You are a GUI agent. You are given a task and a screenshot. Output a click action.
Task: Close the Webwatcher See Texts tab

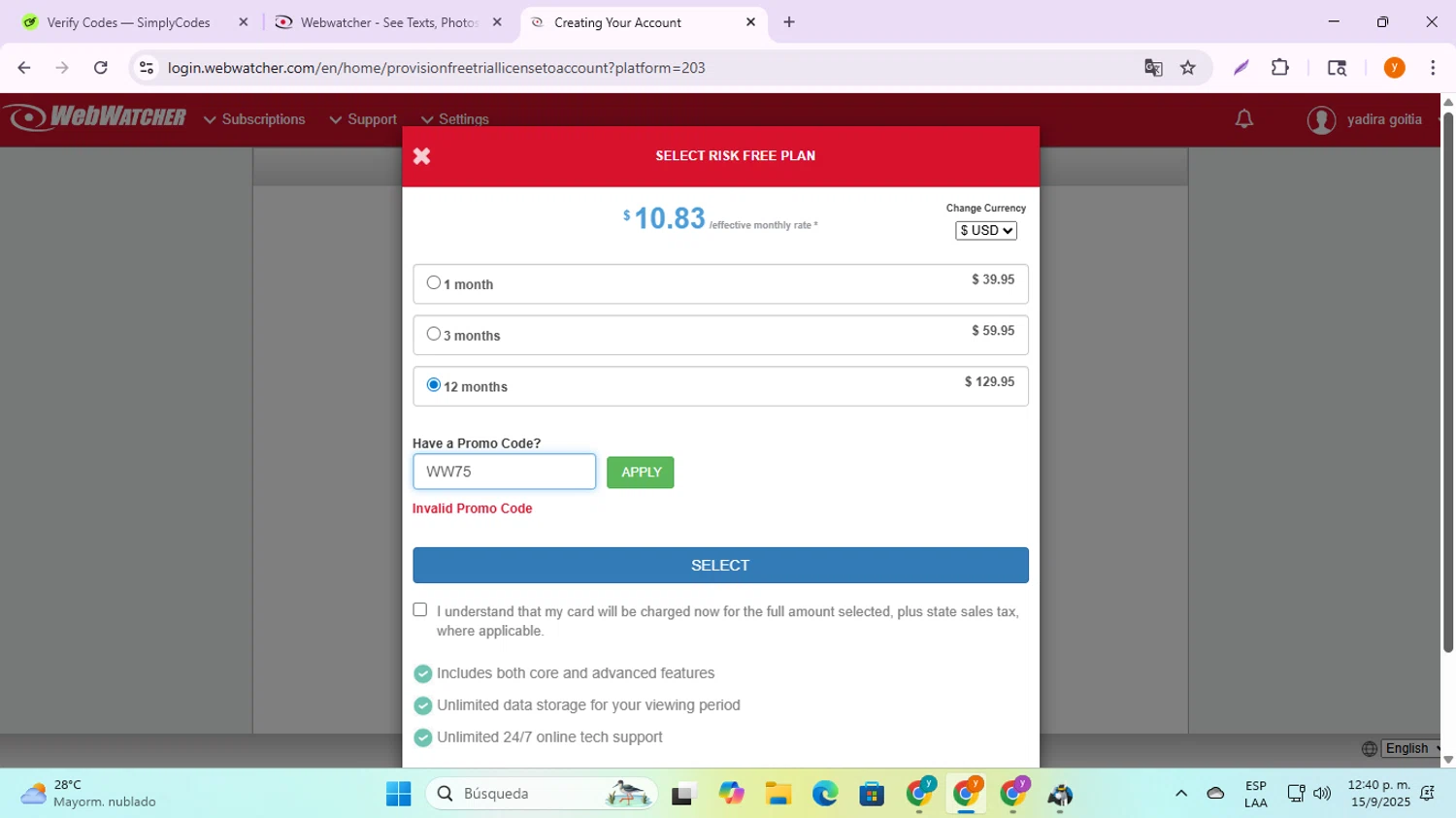(x=497, y=22)
